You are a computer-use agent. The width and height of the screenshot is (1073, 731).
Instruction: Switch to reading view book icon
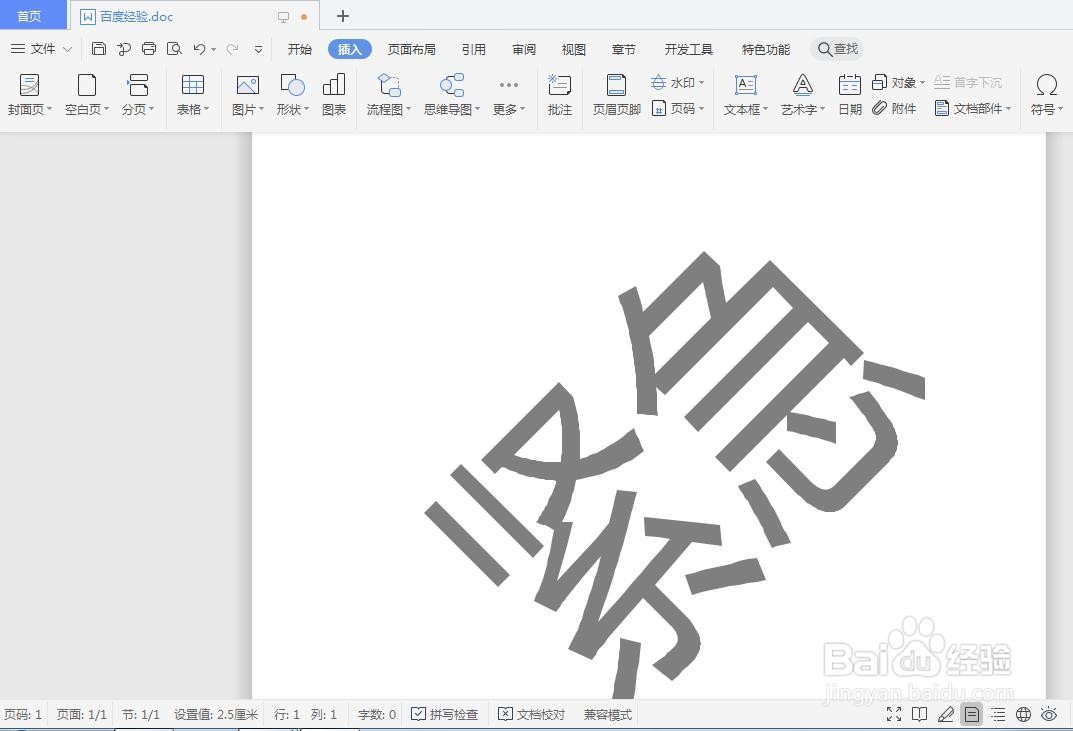coord(920,715)
